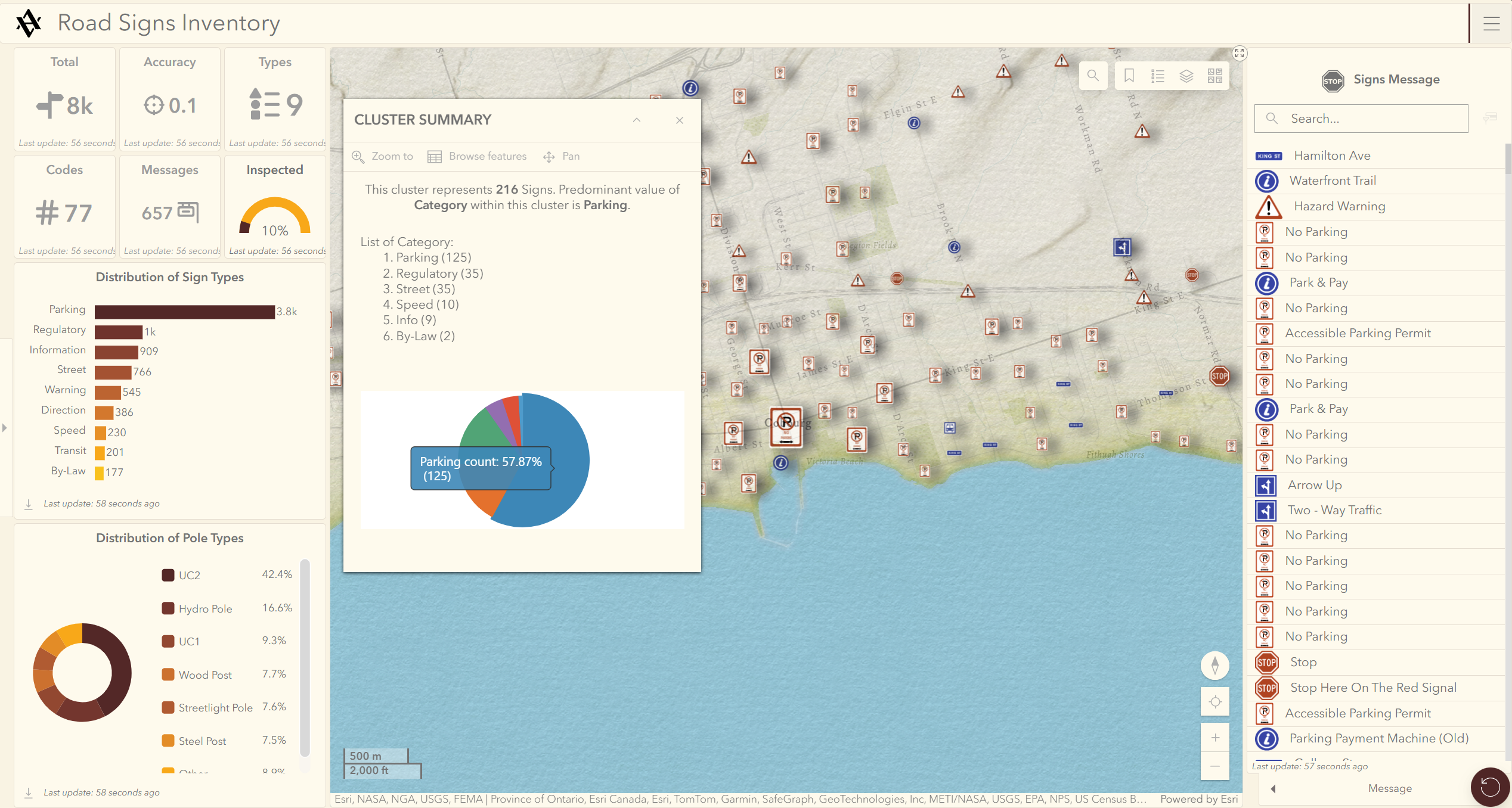
Task: Reset map compass orientation
Action: [x=1214, y=666]
